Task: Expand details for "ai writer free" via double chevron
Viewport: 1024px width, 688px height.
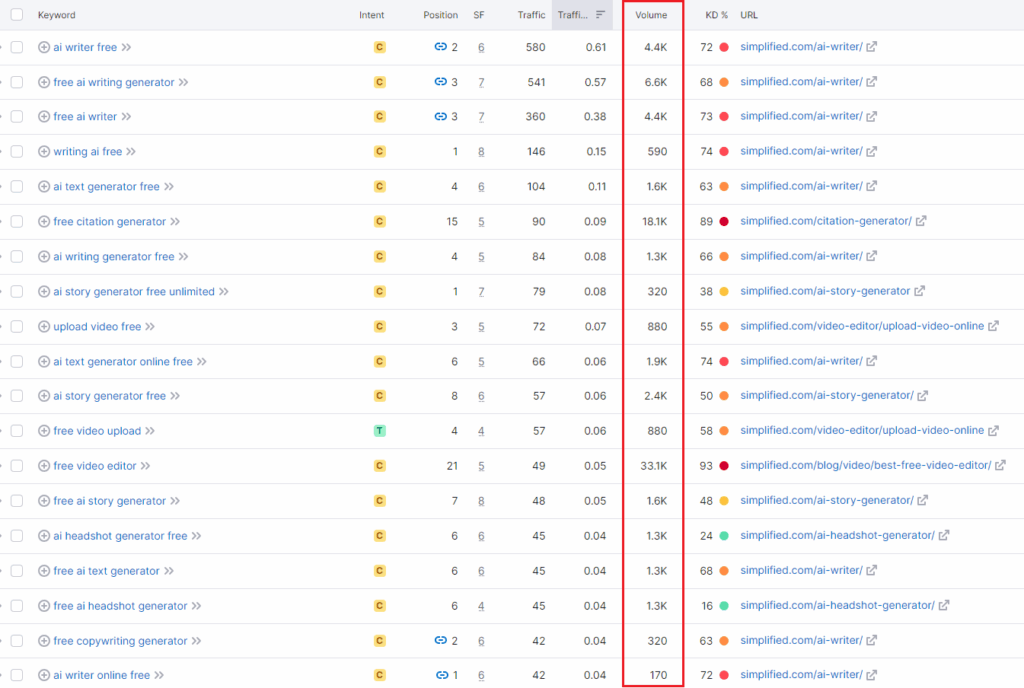Action: tap(126, 47)
